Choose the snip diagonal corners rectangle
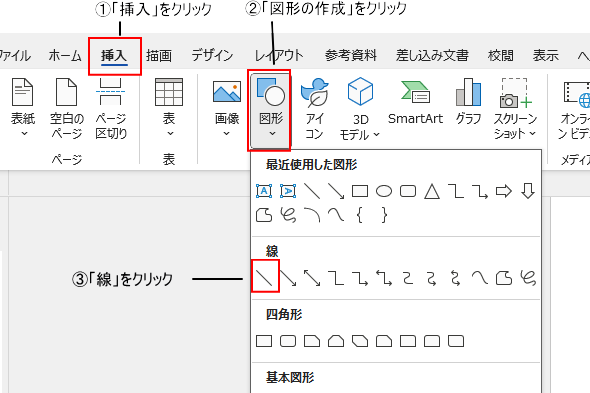 click(360, 341)
